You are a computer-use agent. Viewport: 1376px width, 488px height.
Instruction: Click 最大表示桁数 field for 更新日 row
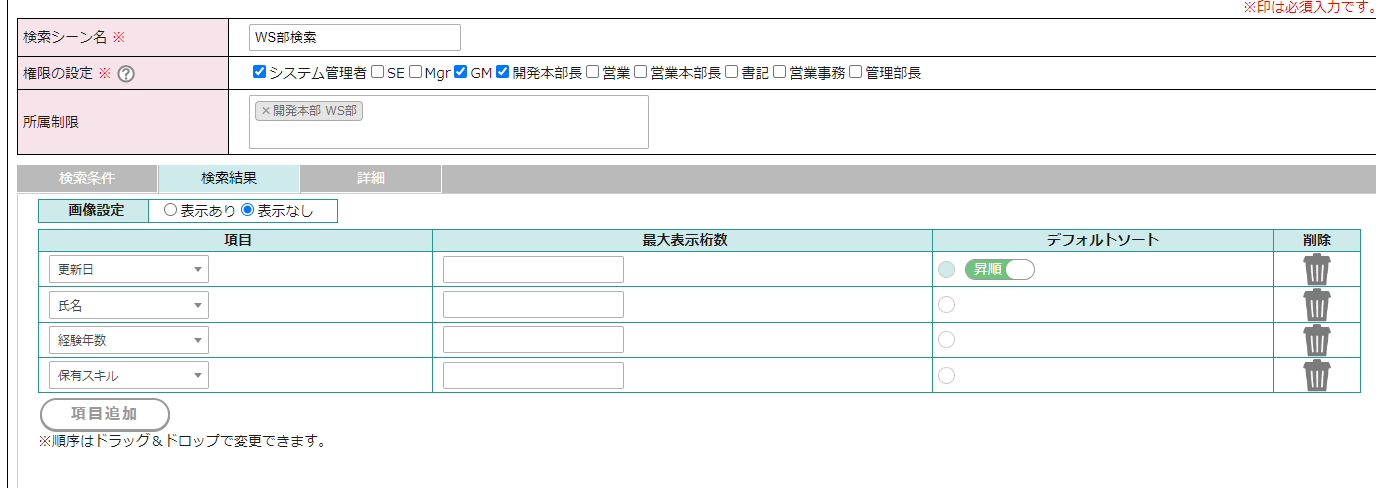pyautogui.click(x=533, y=269)
